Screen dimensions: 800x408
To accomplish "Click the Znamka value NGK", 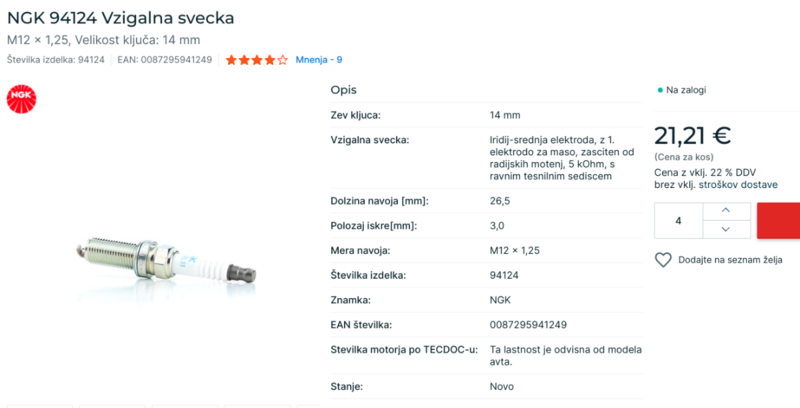I will [x=500, y=300].
